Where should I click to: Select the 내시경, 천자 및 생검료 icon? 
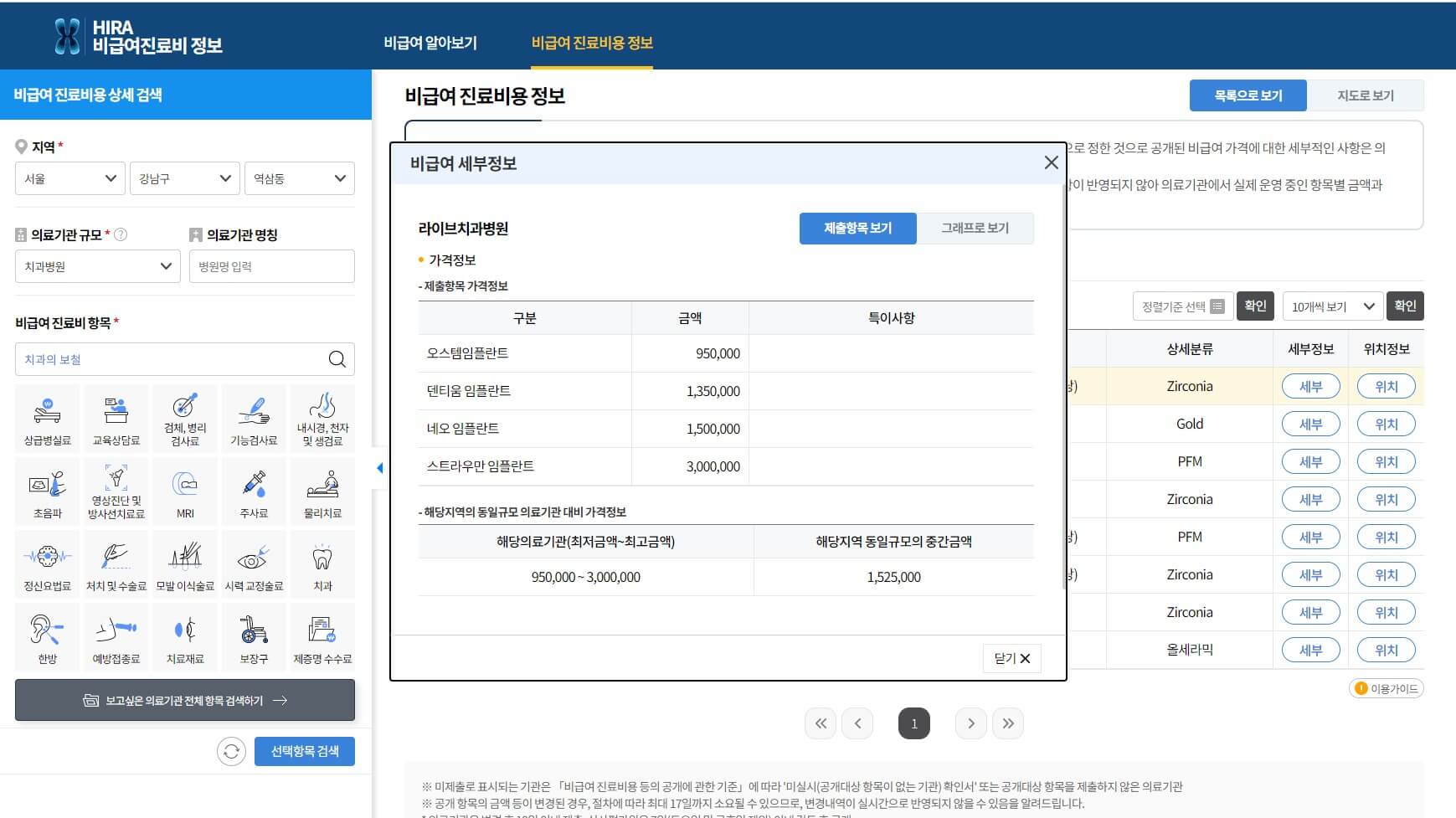[x=322, y=419]
